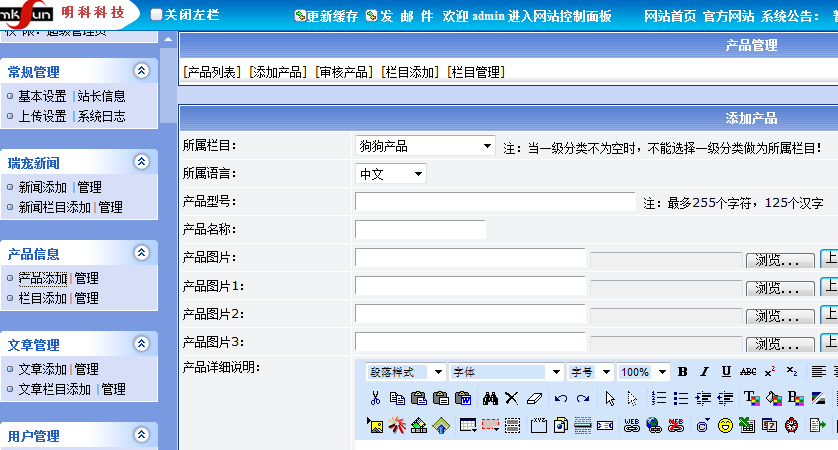
Task: Apply strikethrough ABC formatting
Action: point(748,371)
